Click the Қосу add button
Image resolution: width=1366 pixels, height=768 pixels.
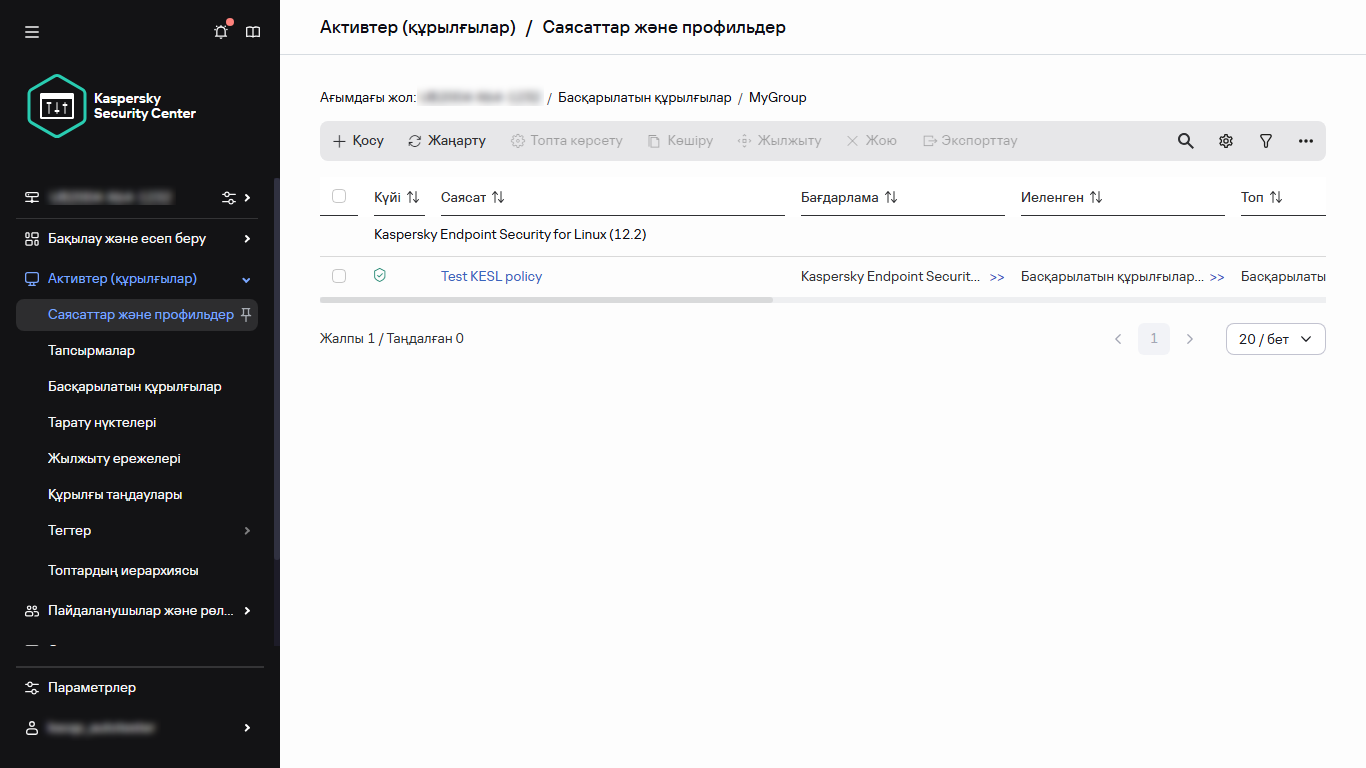pyautogui.click(x=358, y=141)
